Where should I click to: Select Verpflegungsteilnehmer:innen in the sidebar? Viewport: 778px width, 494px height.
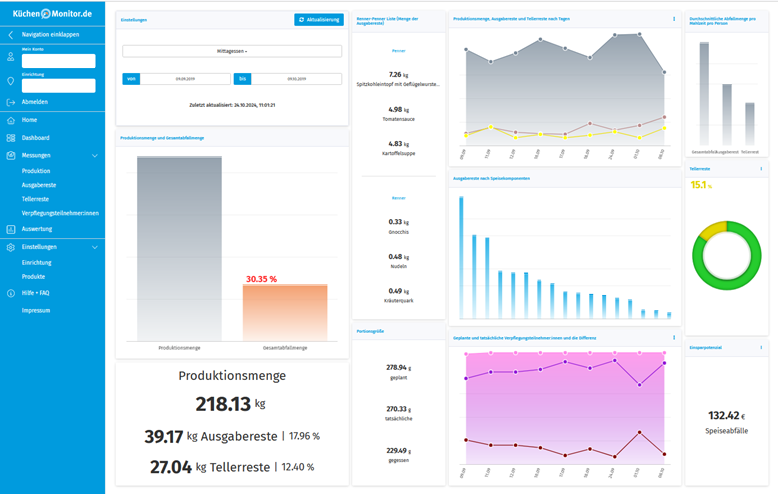point(59,213)
